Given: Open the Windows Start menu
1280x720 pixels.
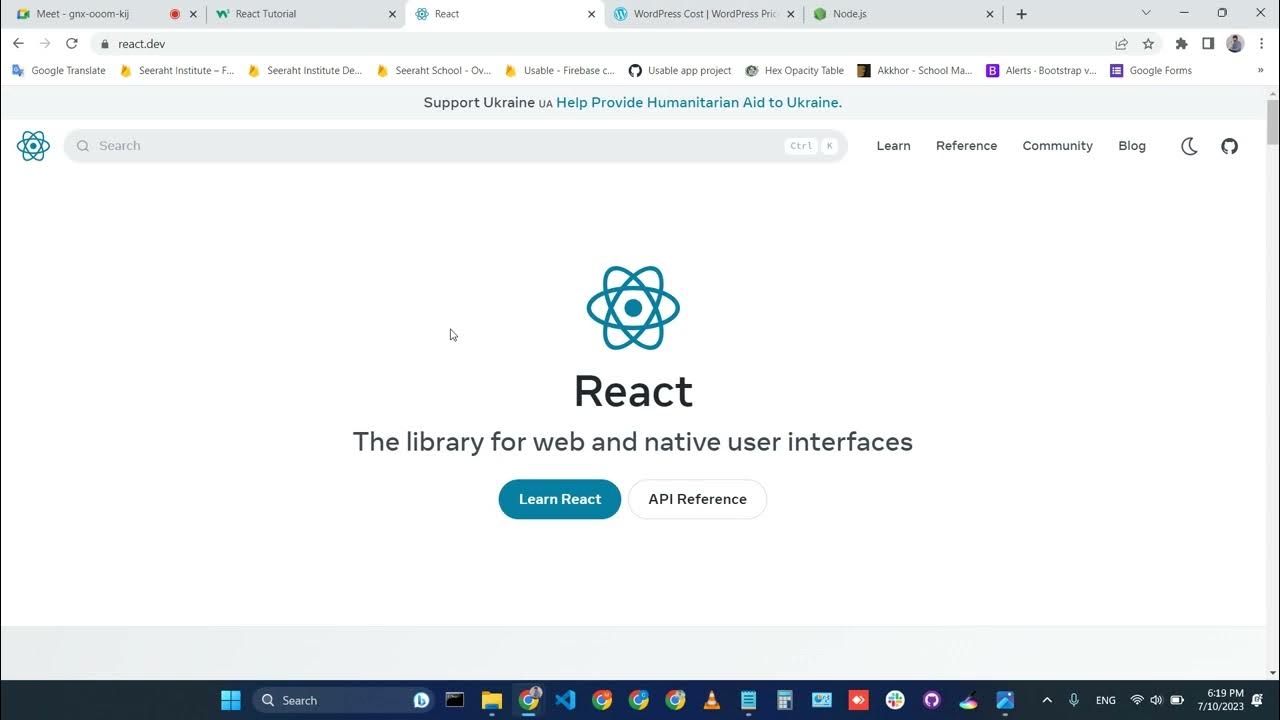Looking at the screenshot, I should [x=231, y=700].
